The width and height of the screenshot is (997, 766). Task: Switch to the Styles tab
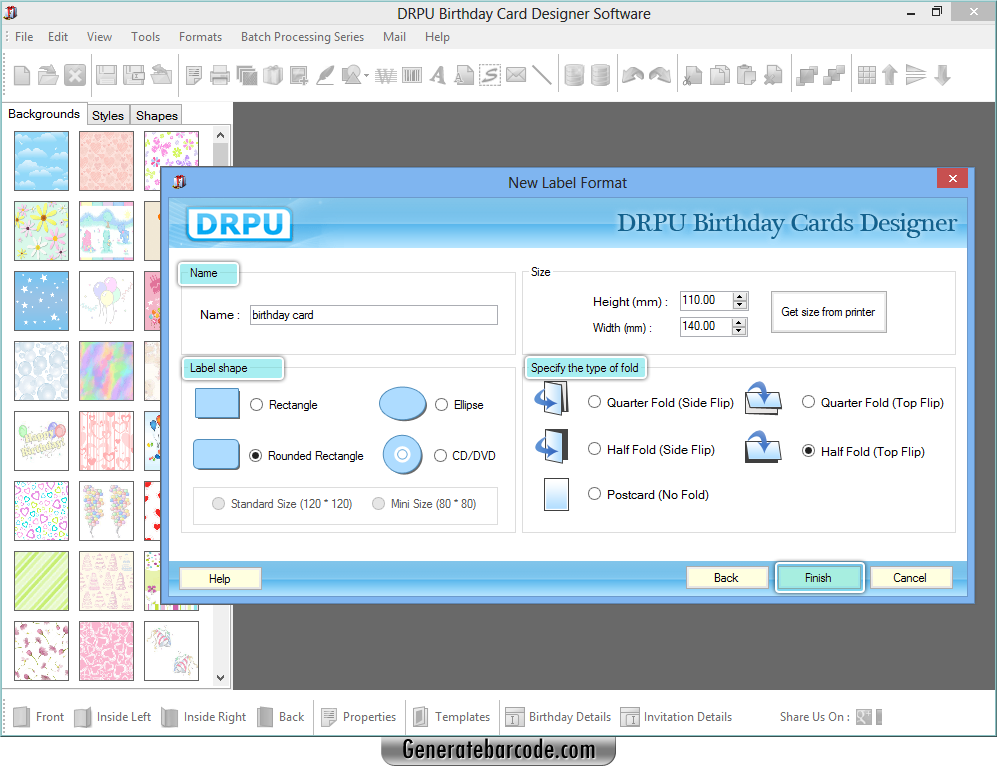click(107, 115)
